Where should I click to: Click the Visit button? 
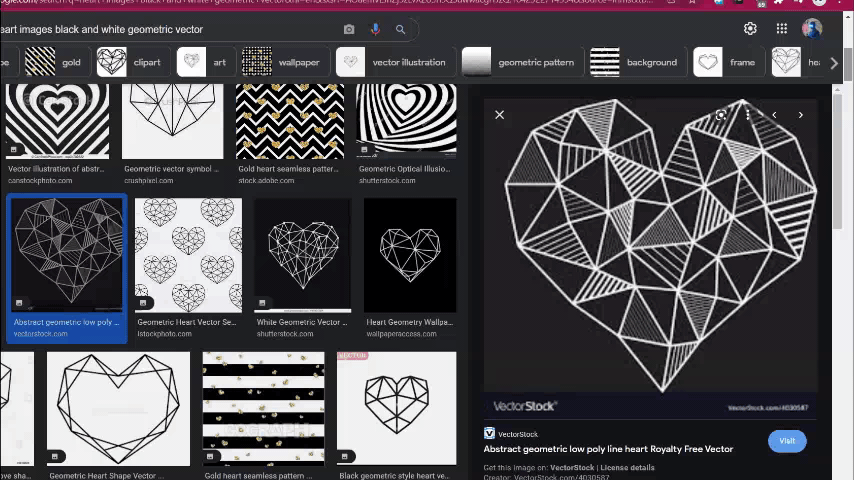tap(787, 441)
